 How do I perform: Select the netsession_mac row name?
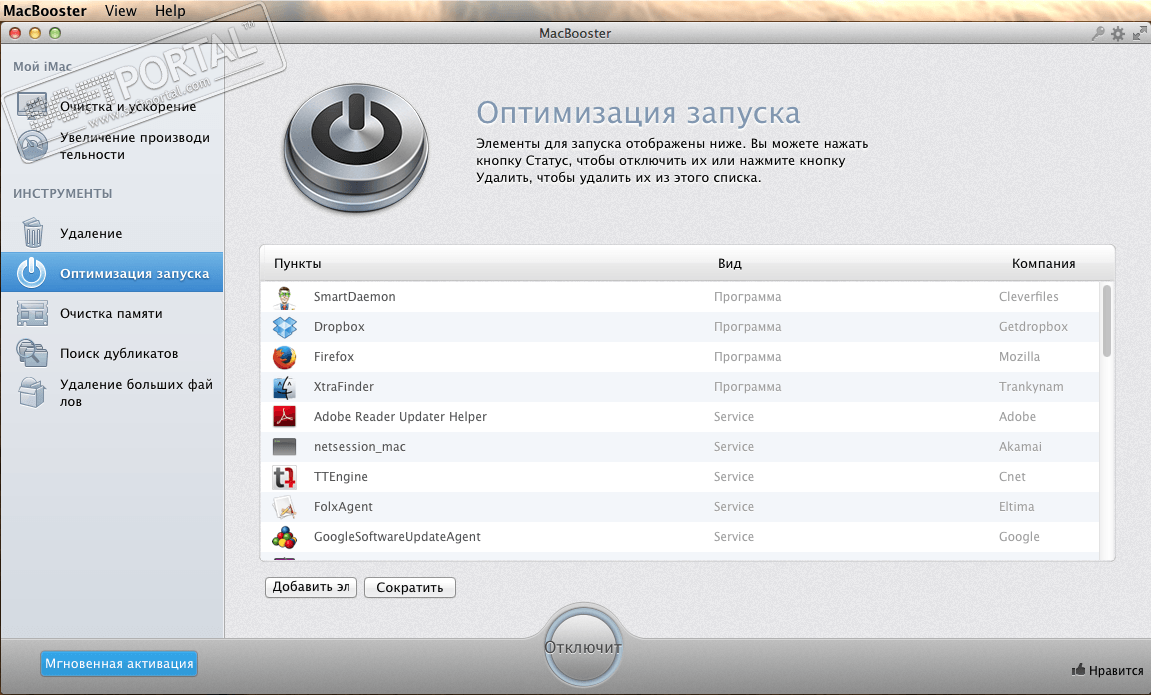pyautogui.click(x=360, y=447)
